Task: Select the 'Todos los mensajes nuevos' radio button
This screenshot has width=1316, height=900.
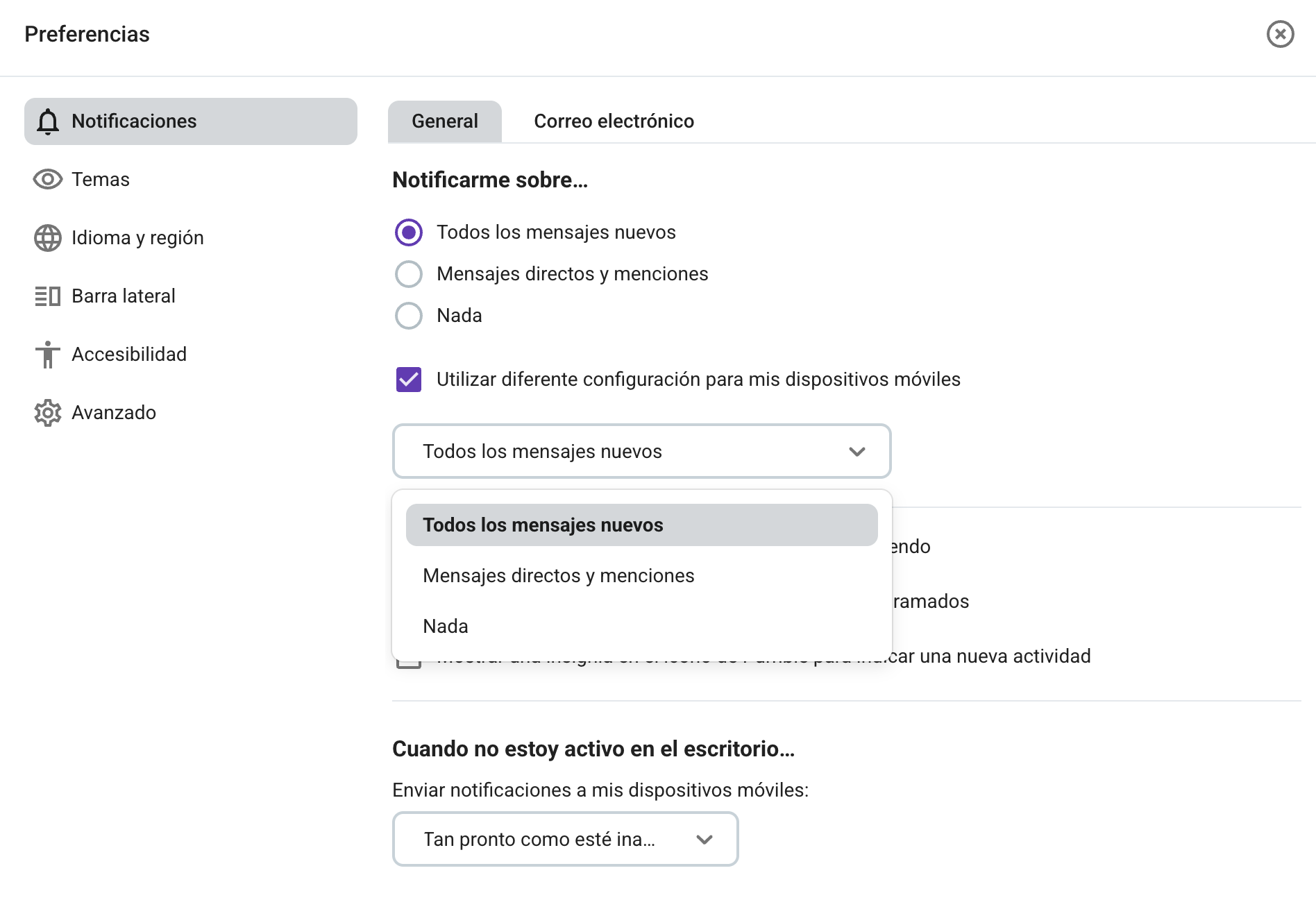Action: (409, 232)
